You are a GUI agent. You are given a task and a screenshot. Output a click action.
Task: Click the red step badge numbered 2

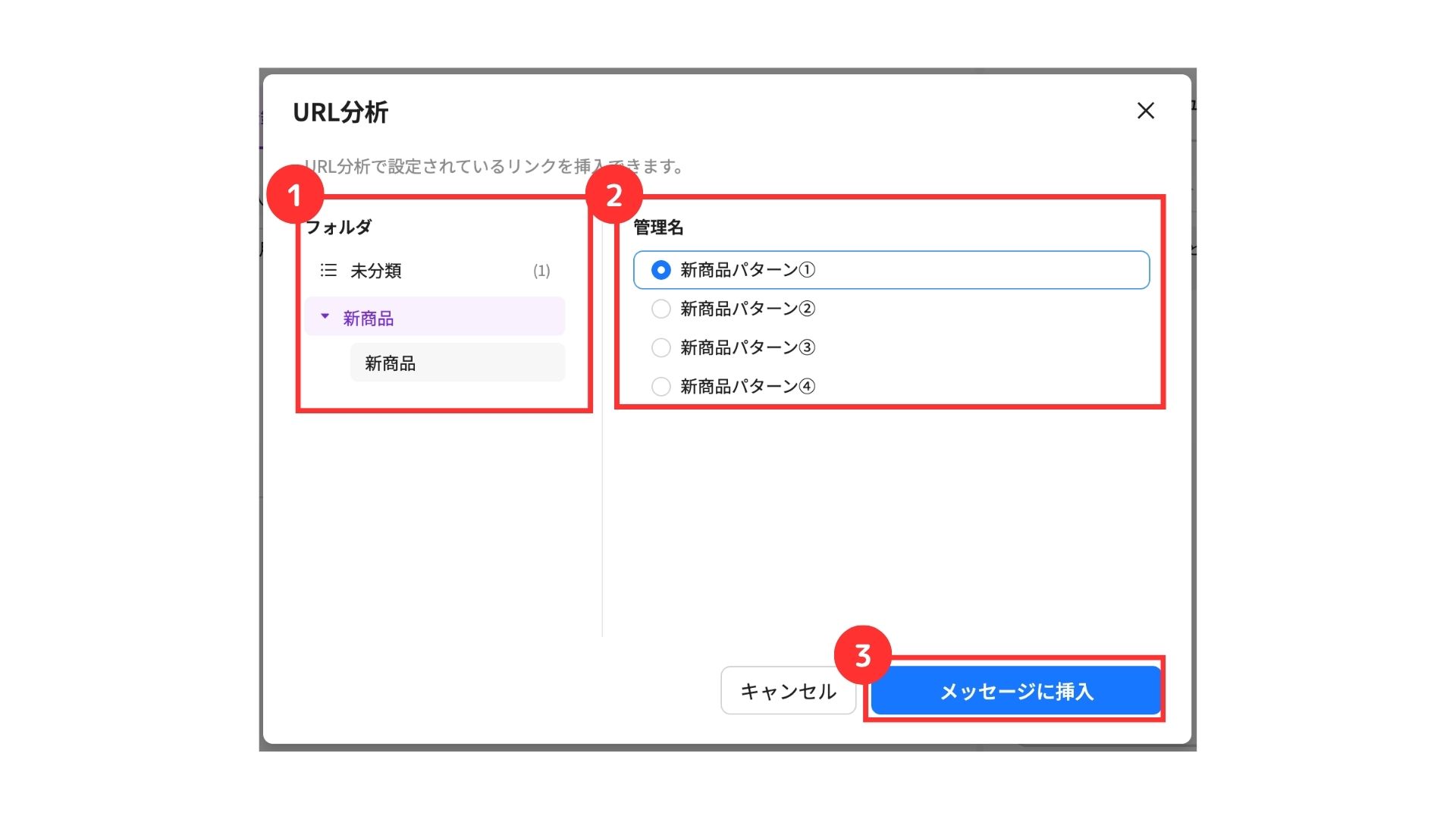click(x=614, y=195)
